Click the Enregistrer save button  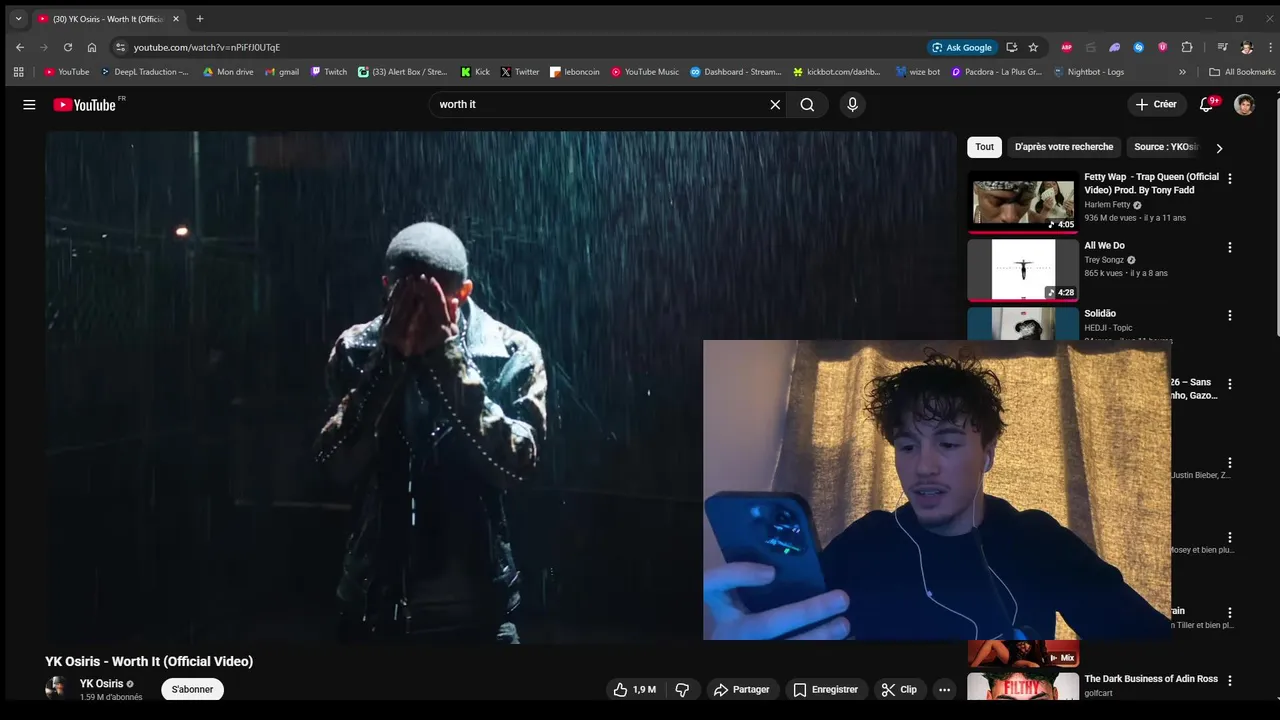(825, 690)
